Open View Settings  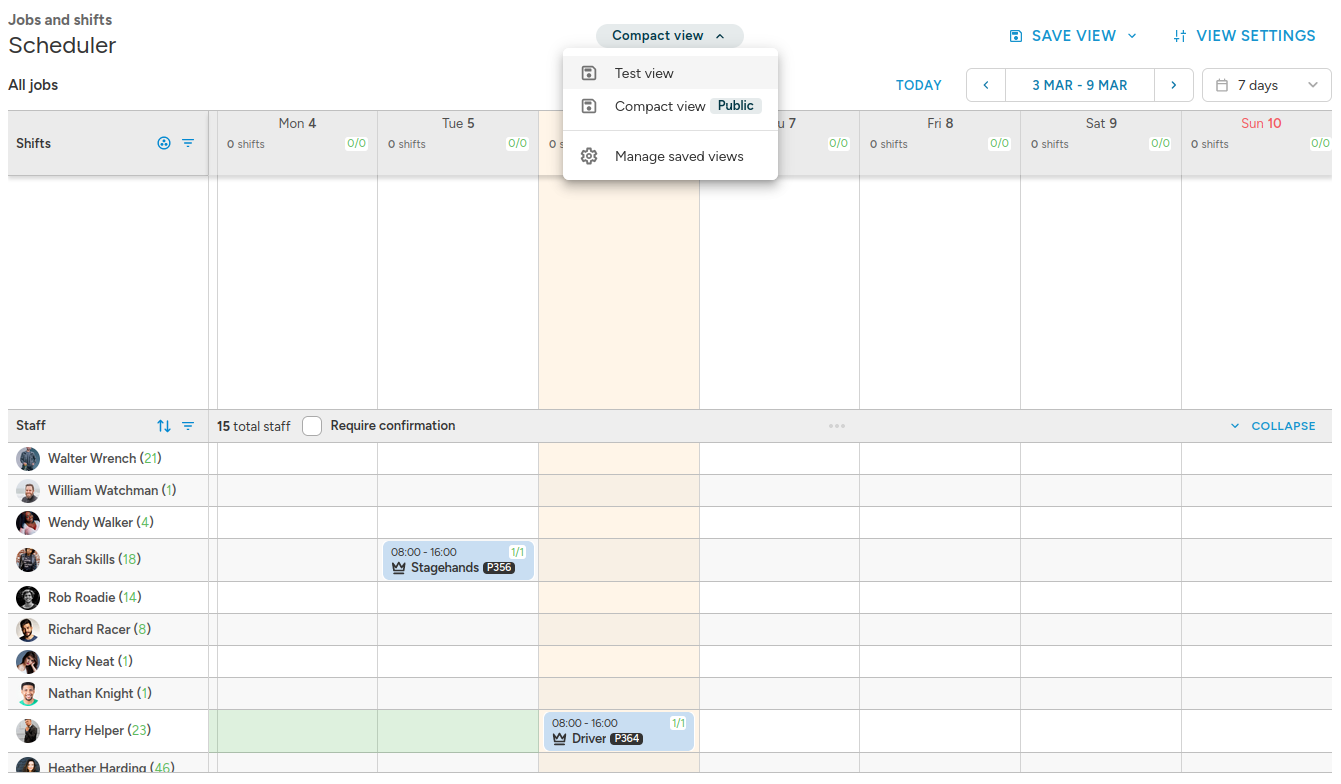1244,36
